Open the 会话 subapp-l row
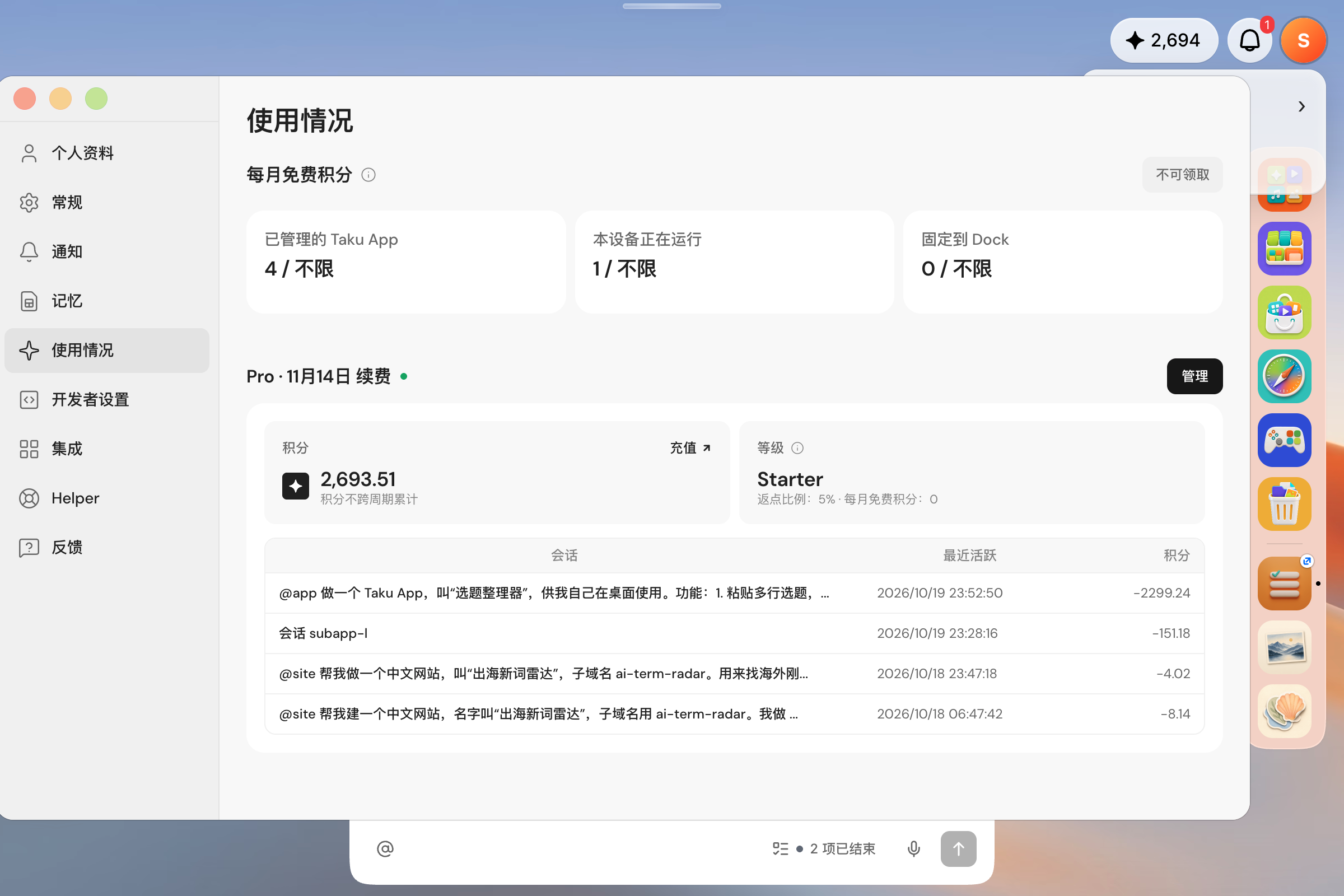 tap(734, 633)
